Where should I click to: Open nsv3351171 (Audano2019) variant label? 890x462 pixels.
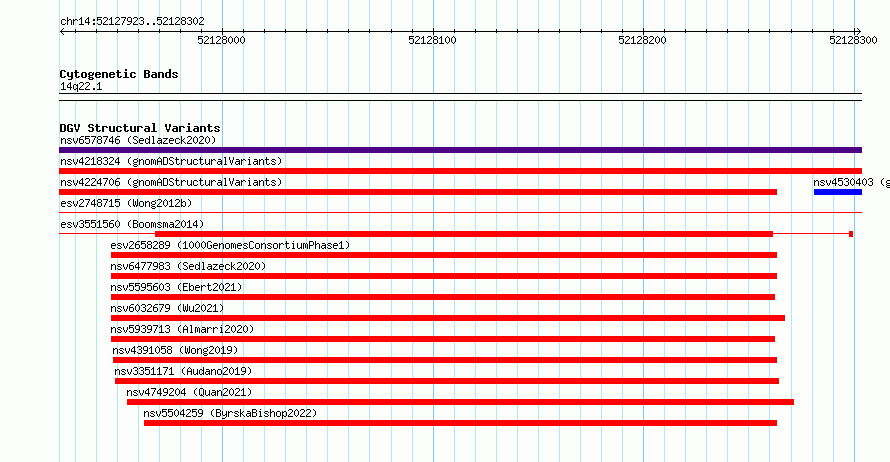183,371
